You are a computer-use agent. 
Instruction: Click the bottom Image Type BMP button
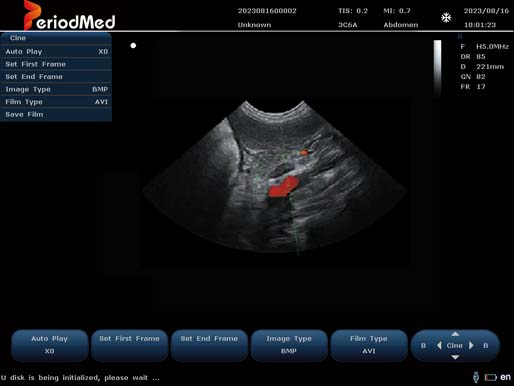[x=289, y=345]
